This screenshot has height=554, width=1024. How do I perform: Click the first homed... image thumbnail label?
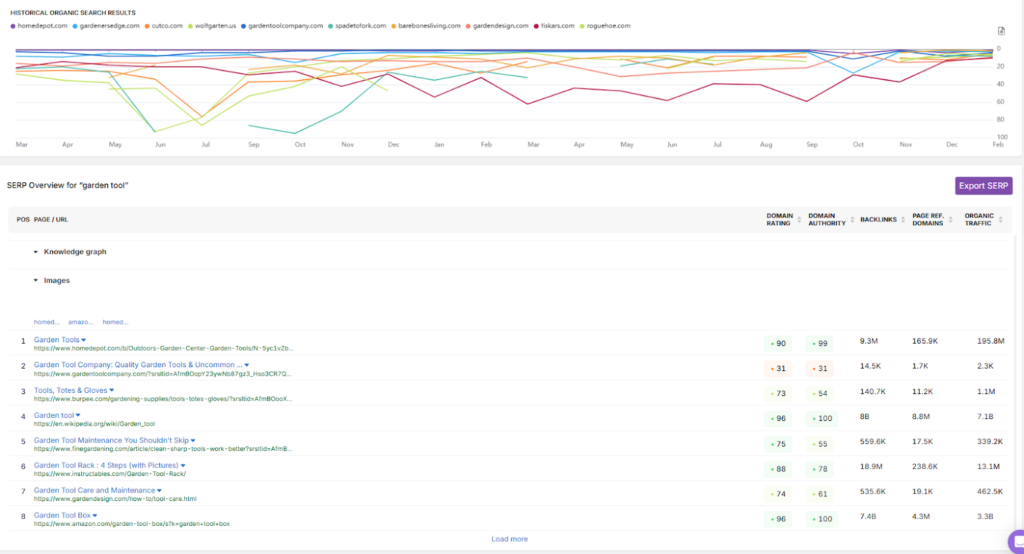coord(46,322)
